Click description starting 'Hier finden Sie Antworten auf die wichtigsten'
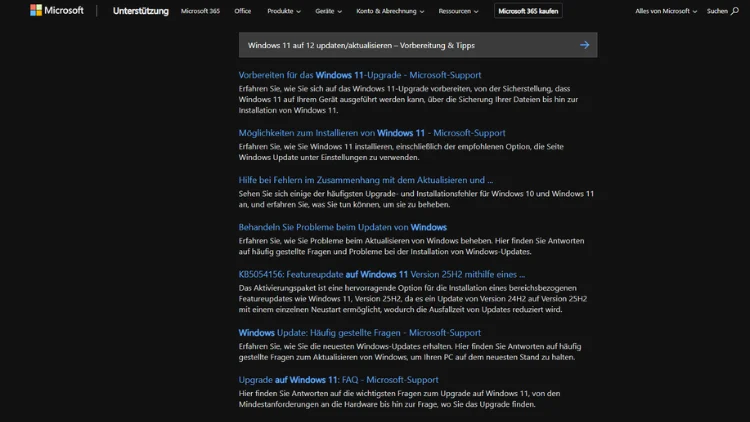Screen dimensions: 750x422 399,399
